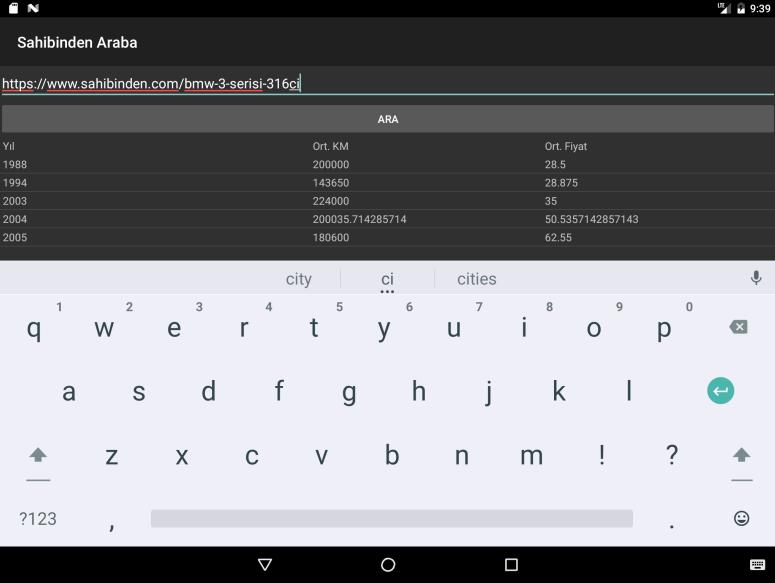Select the 143650 average KM value
This screenshot has height=583, width=775.
click(331, 183)
